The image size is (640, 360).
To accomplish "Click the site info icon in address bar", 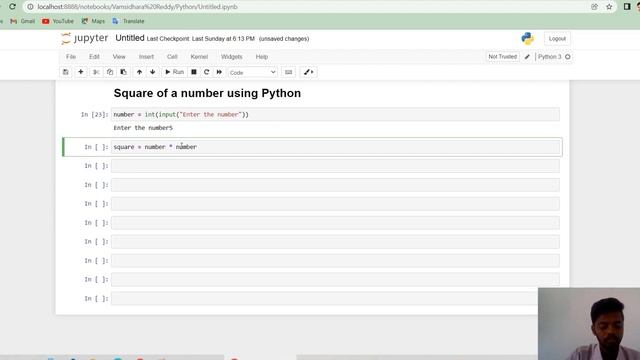I will tap(30, 7).
